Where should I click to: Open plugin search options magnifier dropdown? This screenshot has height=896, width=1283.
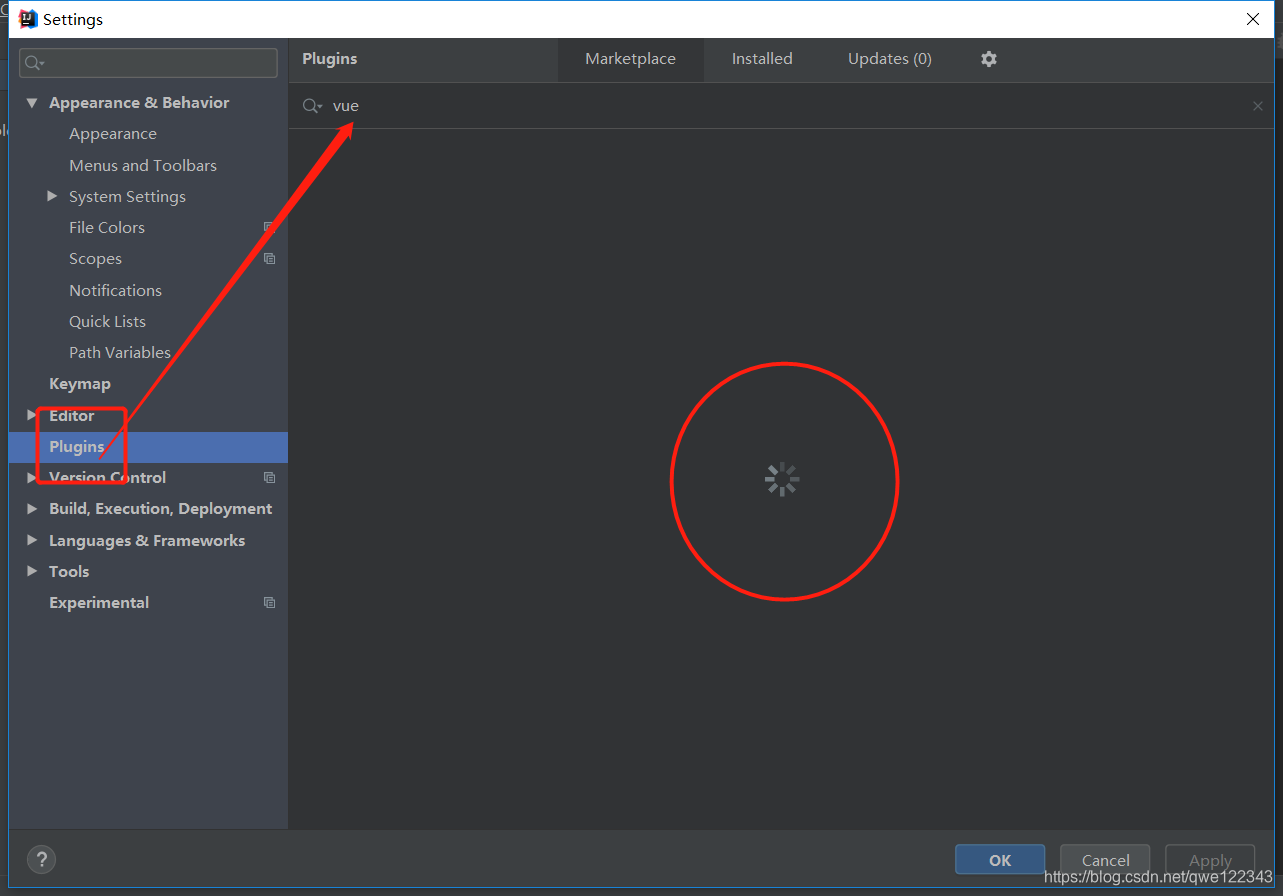[313, 106]
